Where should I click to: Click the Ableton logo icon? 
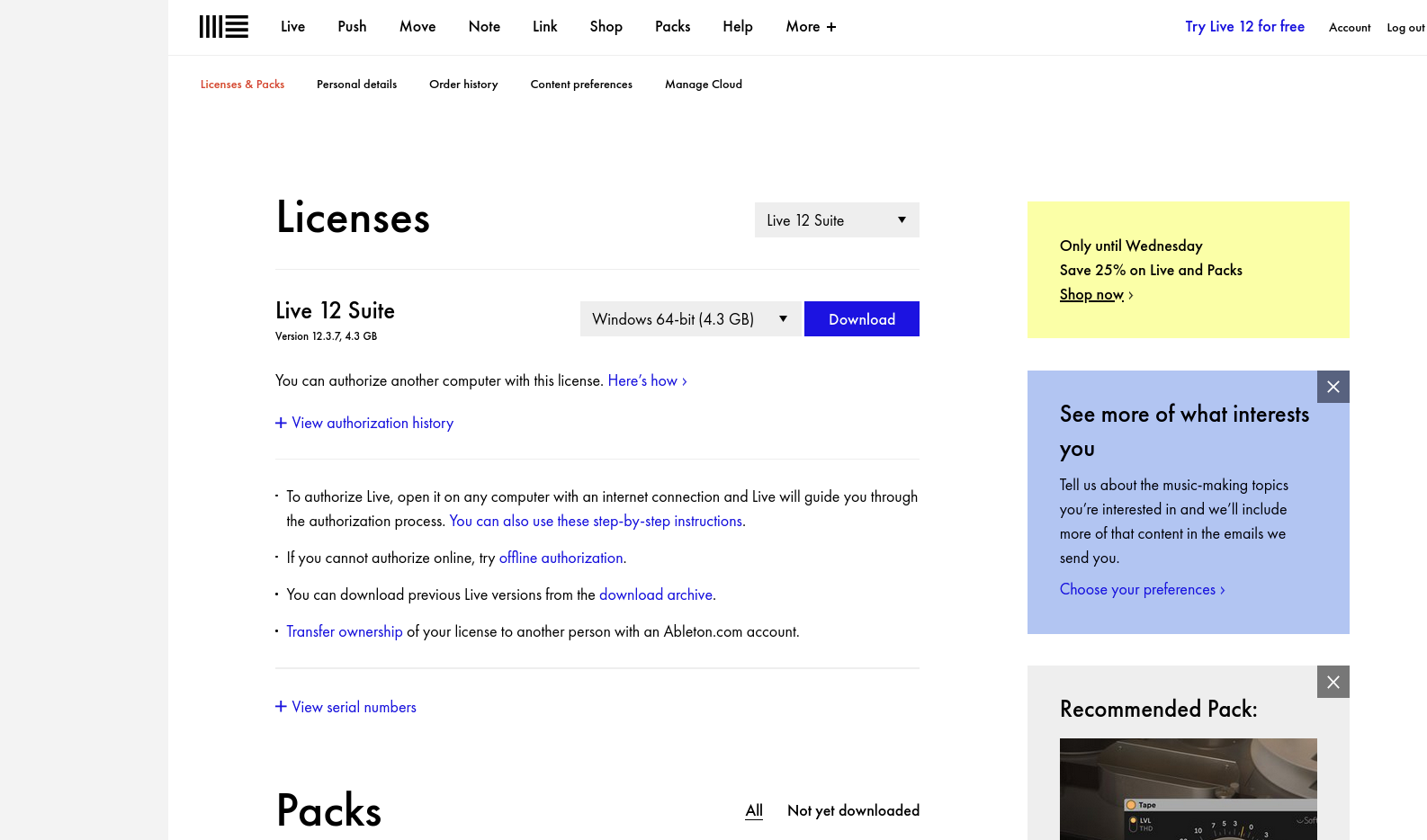[x=223, y=27]
